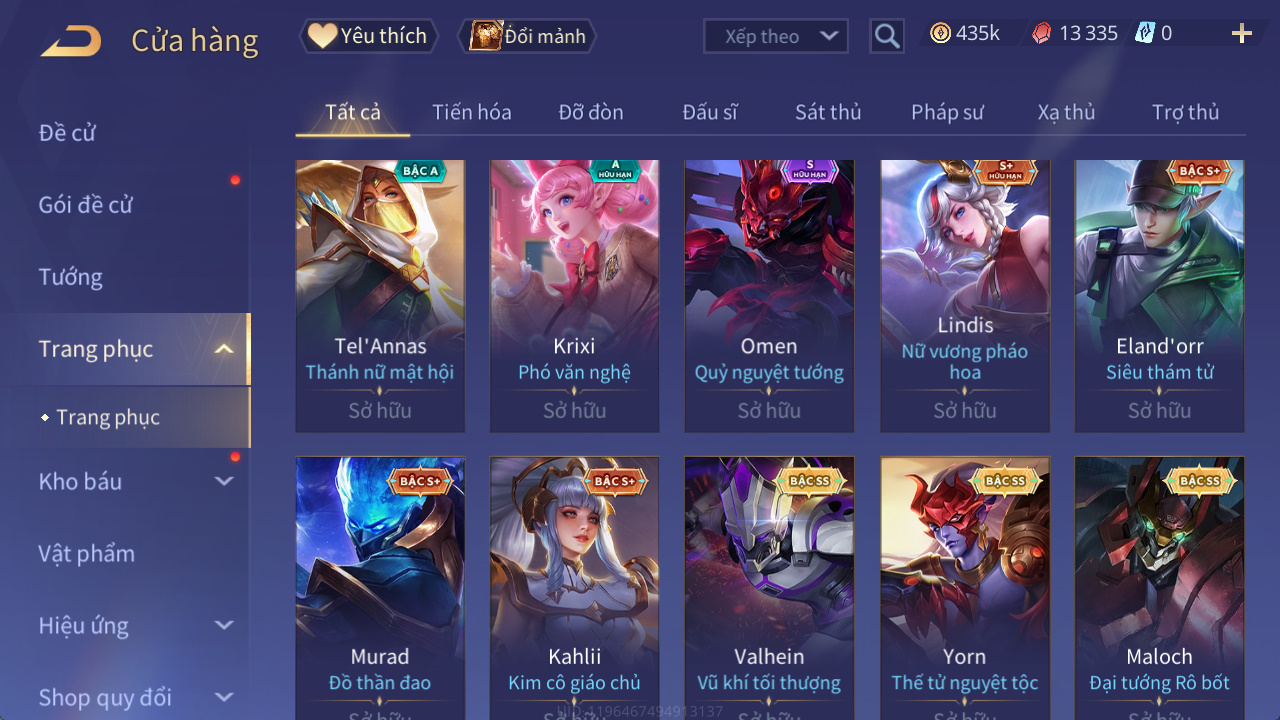Go to Tướng in the sidebar
1280x720 pixels.
71,277
